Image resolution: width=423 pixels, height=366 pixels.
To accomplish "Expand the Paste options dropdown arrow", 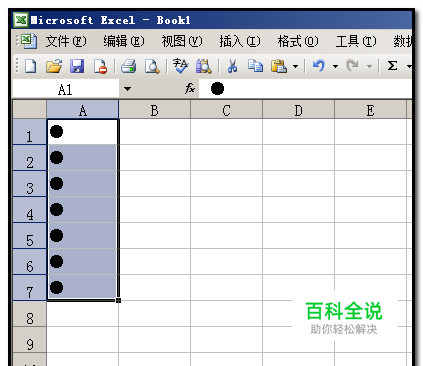I will point(295,66).
